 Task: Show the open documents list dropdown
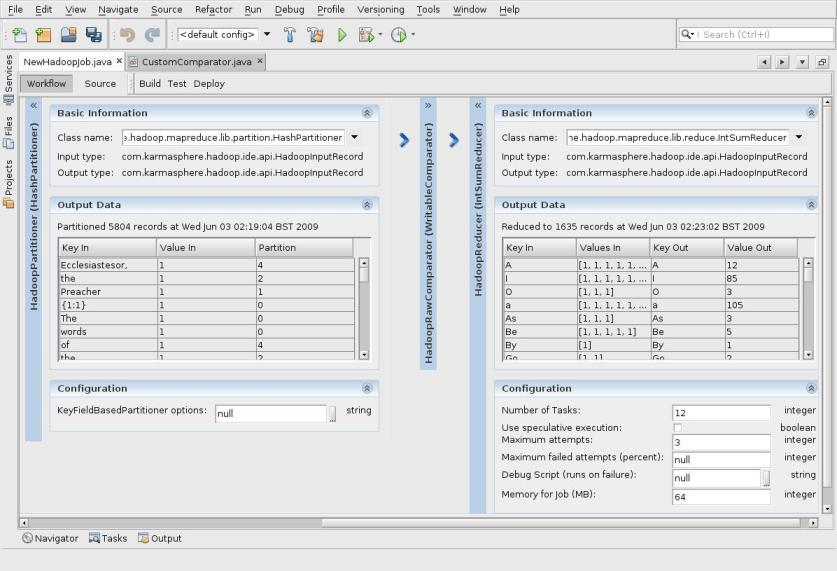click(x=802, y=62)
